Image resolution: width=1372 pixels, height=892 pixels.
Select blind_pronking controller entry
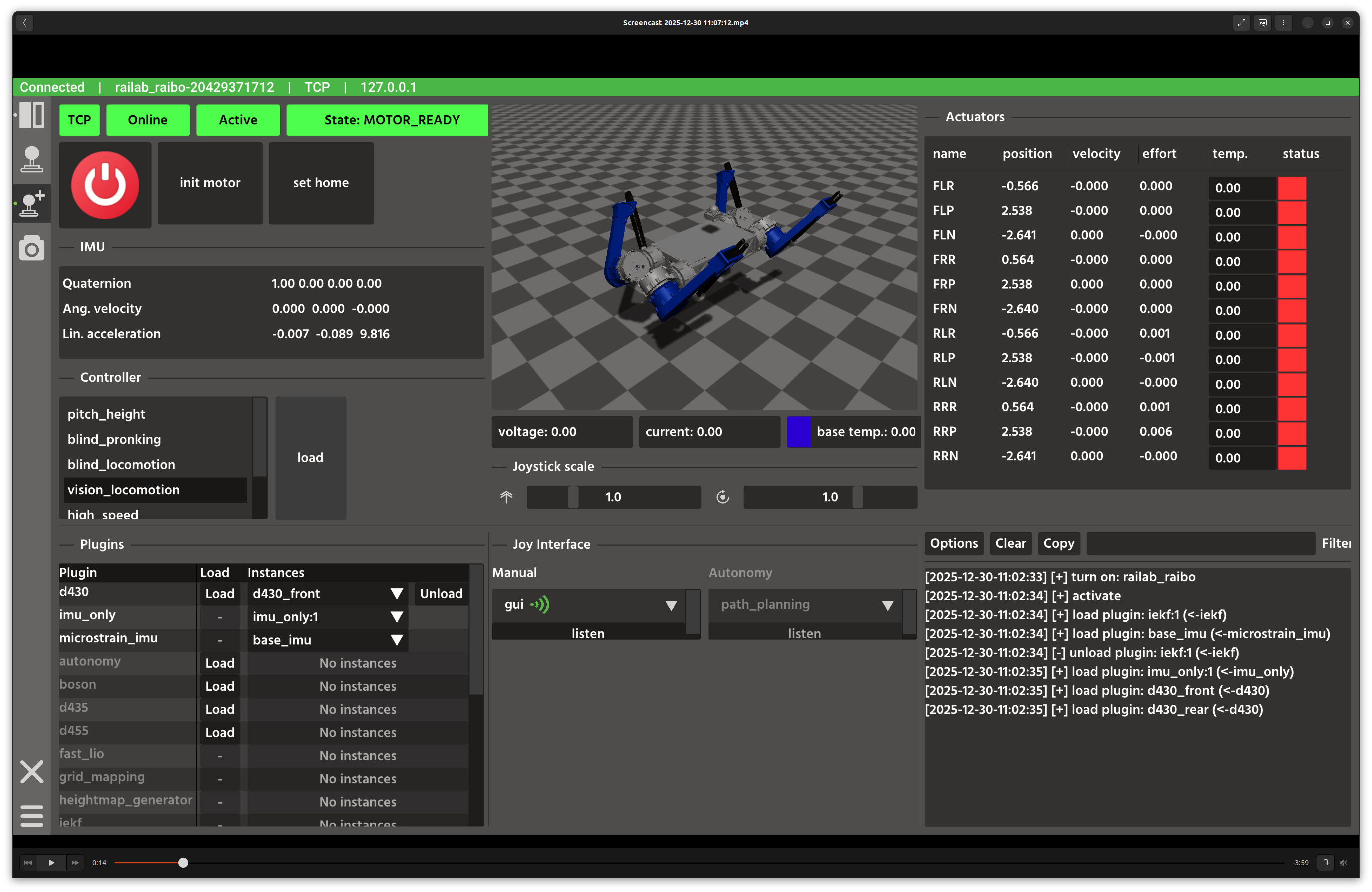114,439
